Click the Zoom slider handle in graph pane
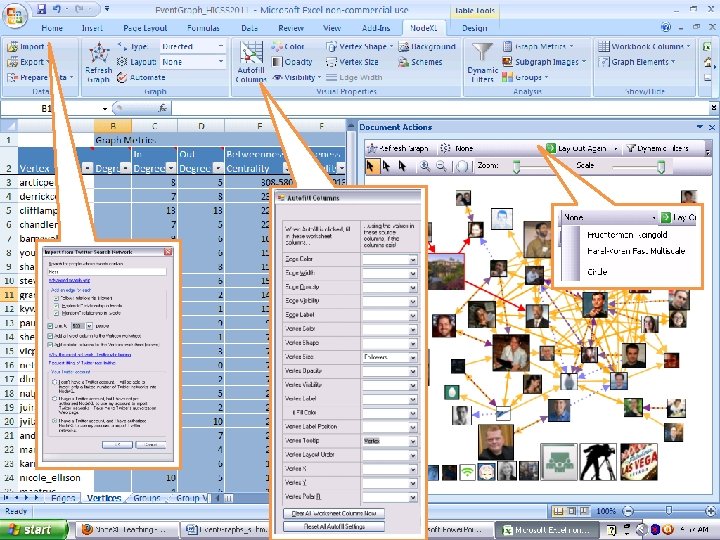Image resolution: width=720 pixels, height=540 pixels. (516, 166)
